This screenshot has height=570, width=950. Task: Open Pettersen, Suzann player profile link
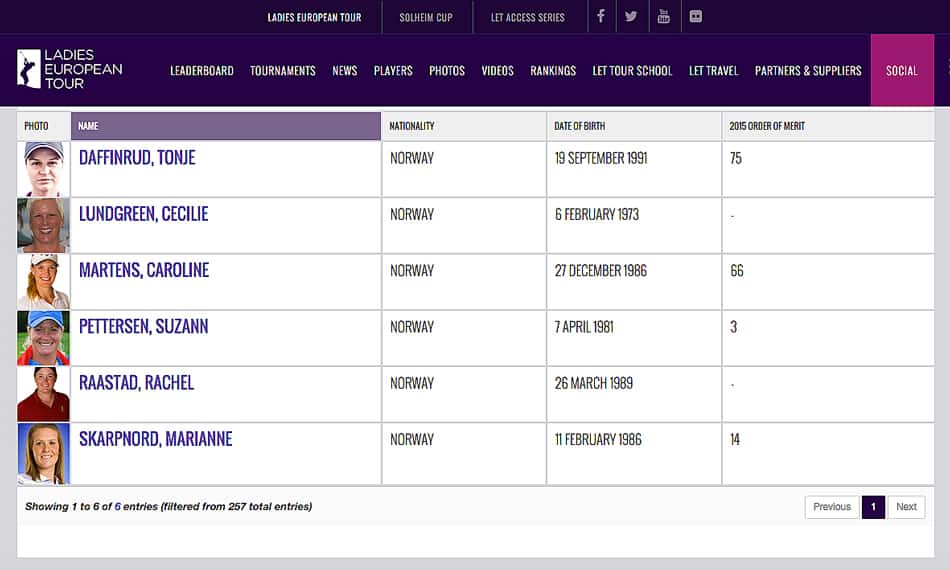click(x=144, y=327)
